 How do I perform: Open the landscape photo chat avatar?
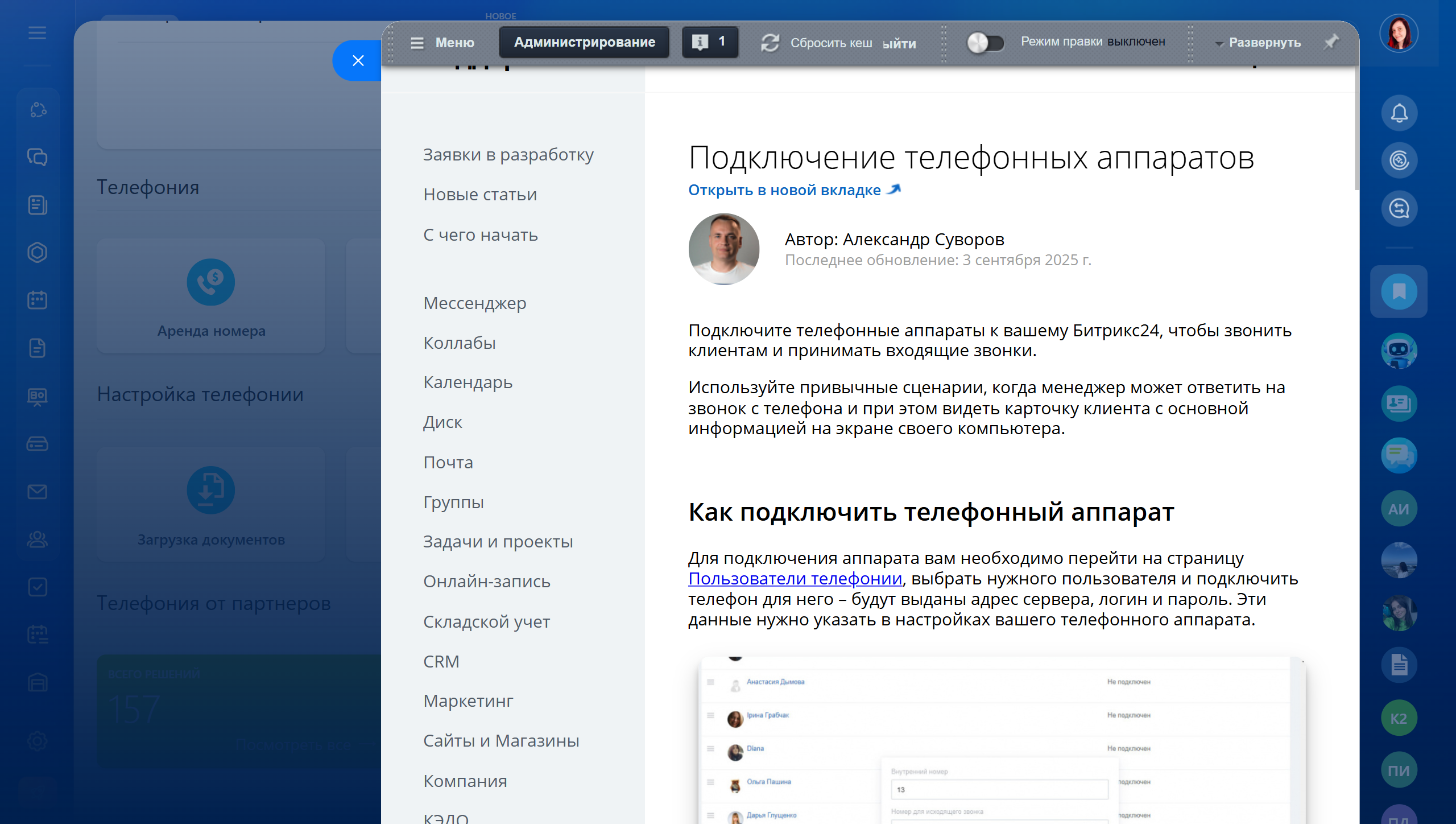(x=1399, y=560)
